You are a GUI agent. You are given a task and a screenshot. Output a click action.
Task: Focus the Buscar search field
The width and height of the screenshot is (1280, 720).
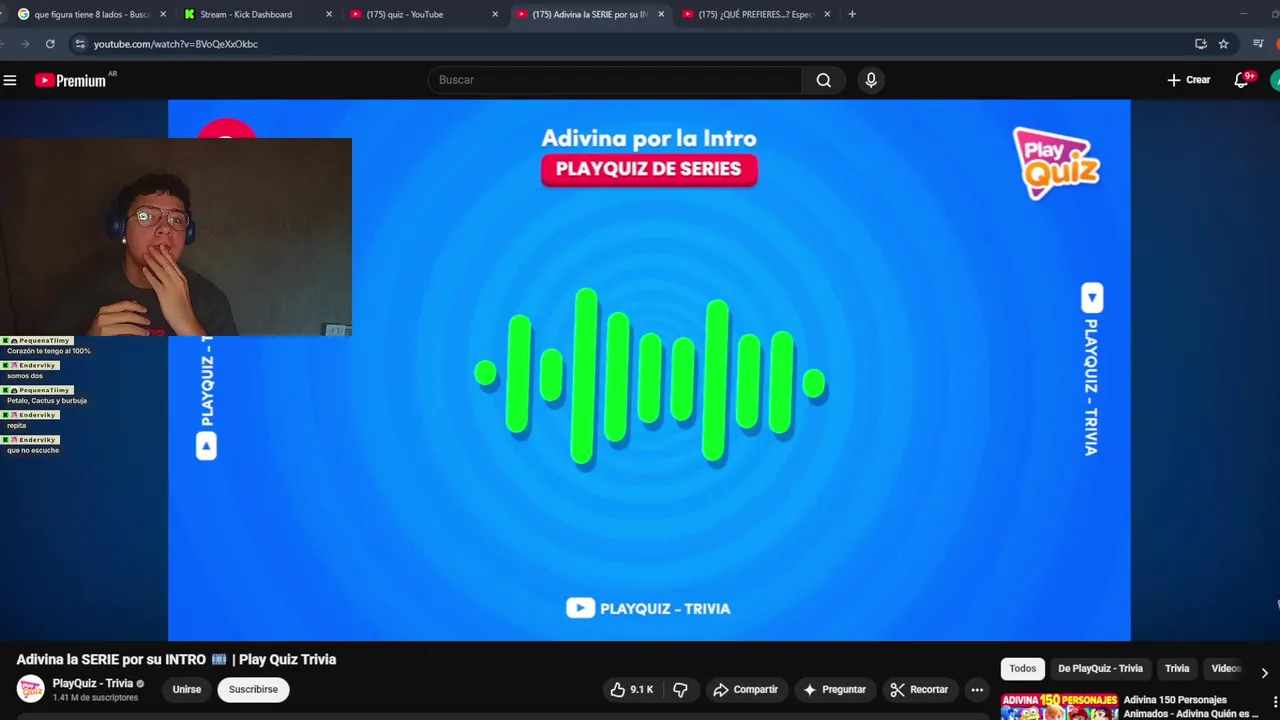[x=614, y=80]
